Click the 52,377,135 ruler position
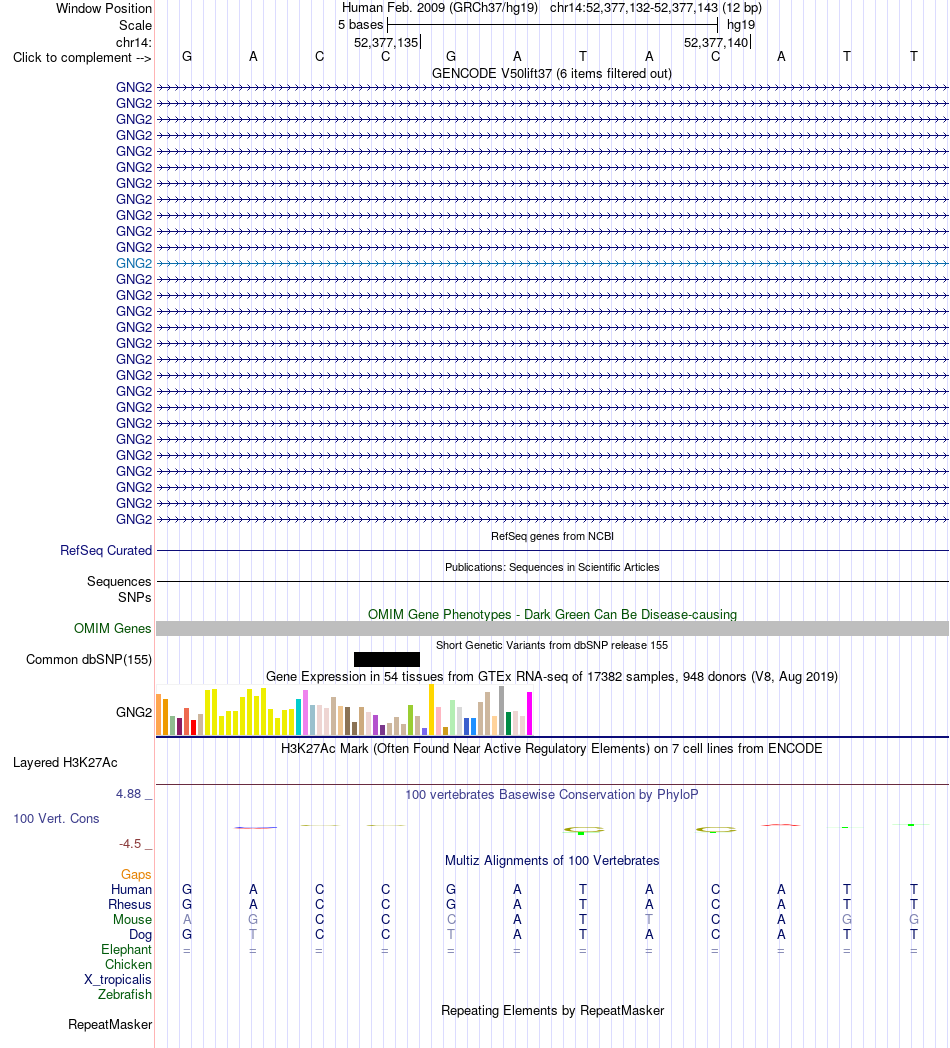This screenshot has width=950, height=1048. [x=386, y=43]
